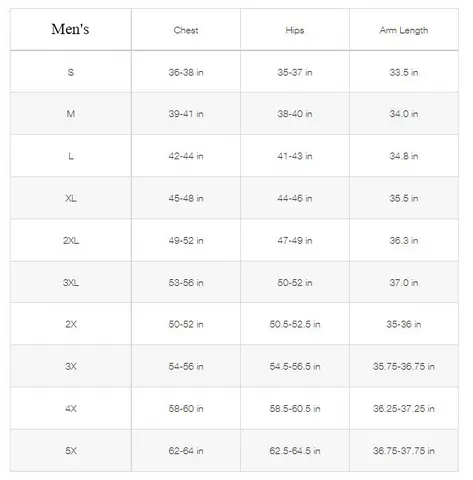473x480 pixels.
Task: Click the 3X size row label
Action: (x=71, y=366)
